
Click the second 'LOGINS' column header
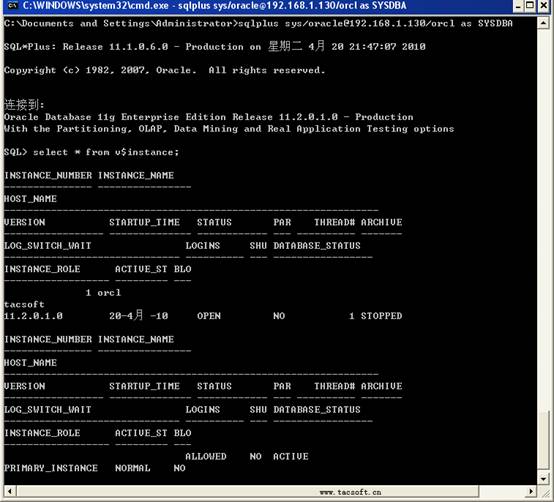(203, 410)
